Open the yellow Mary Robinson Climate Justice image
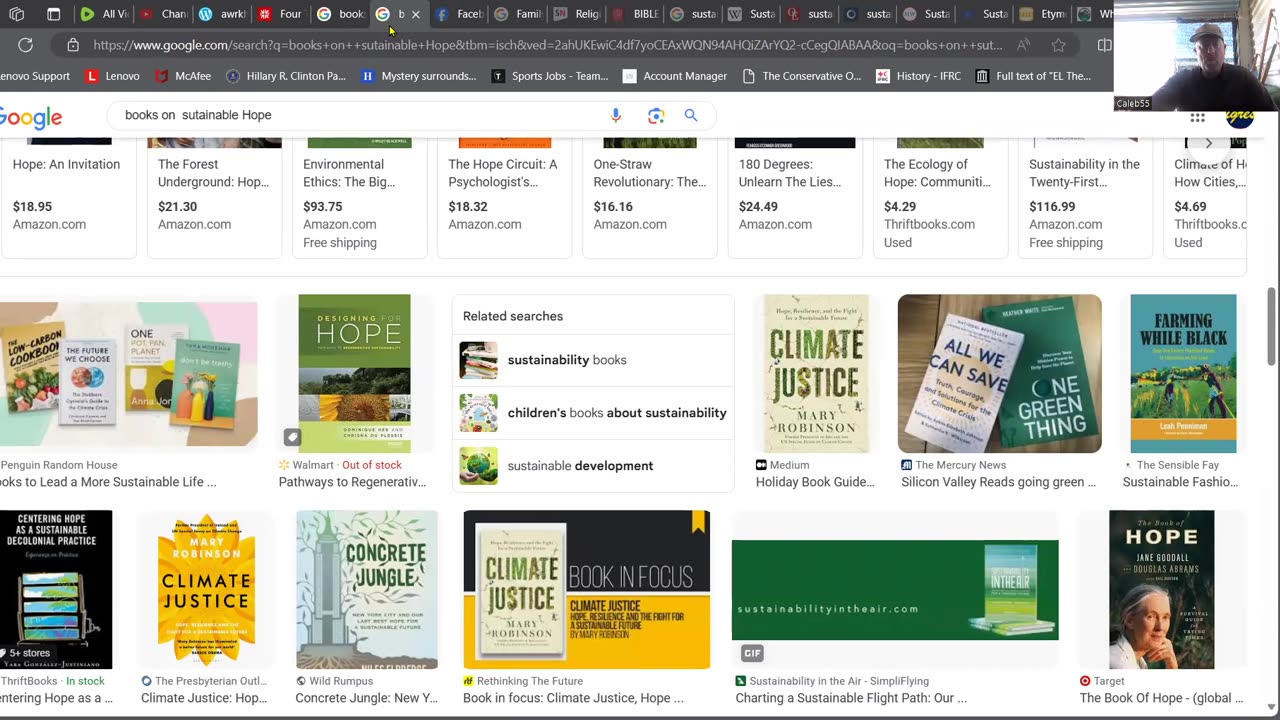 pos(206,589)
